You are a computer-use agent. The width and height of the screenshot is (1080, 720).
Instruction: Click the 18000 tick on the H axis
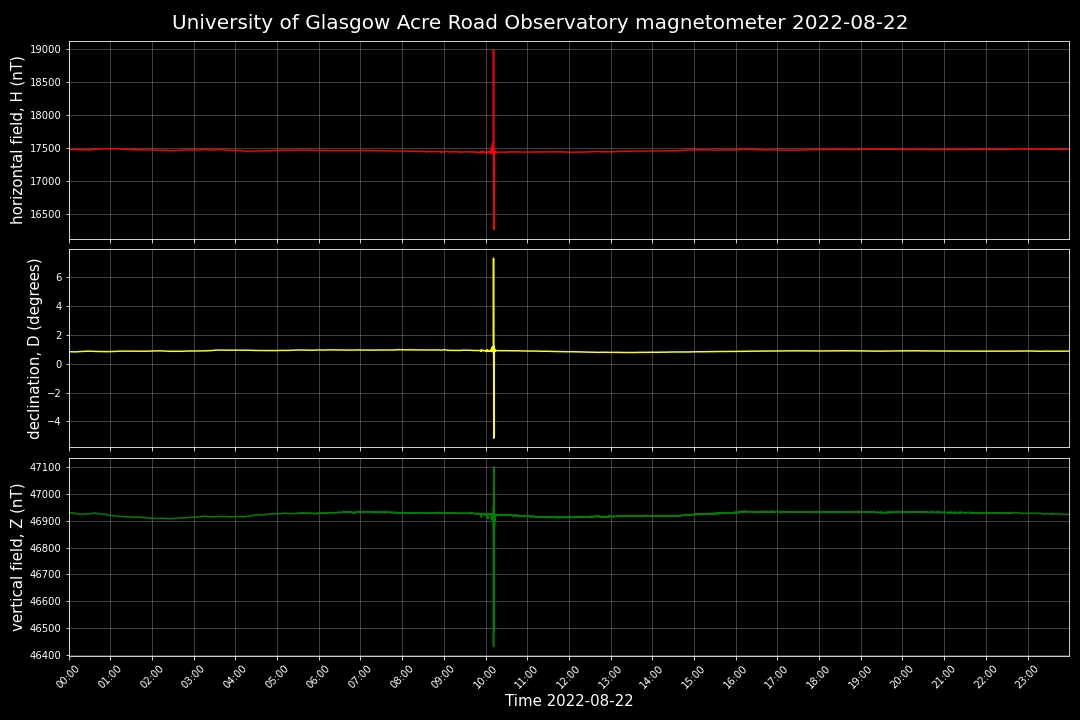(45, 116)
